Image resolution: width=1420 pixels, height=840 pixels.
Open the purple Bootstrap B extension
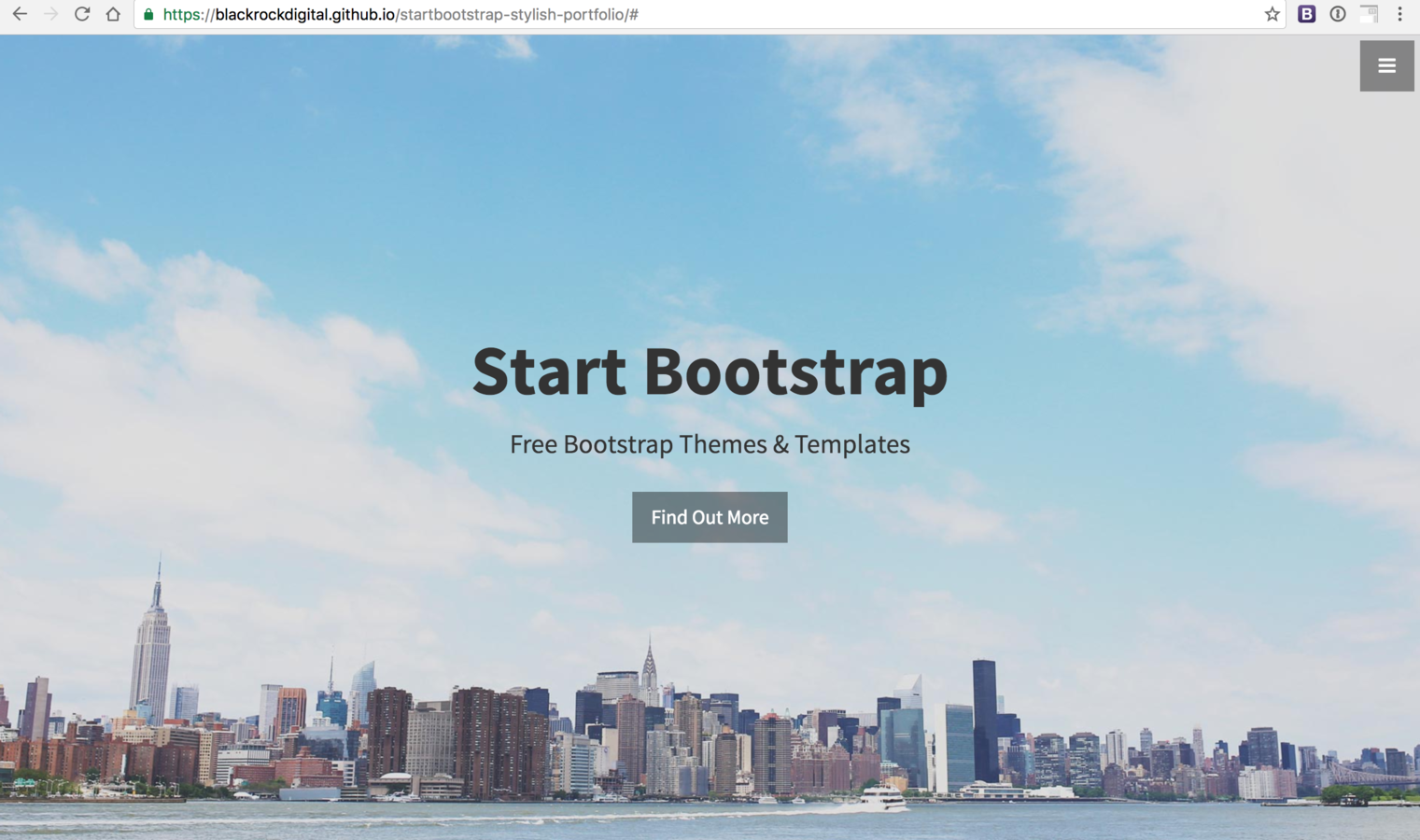(x=1307, y=14)
